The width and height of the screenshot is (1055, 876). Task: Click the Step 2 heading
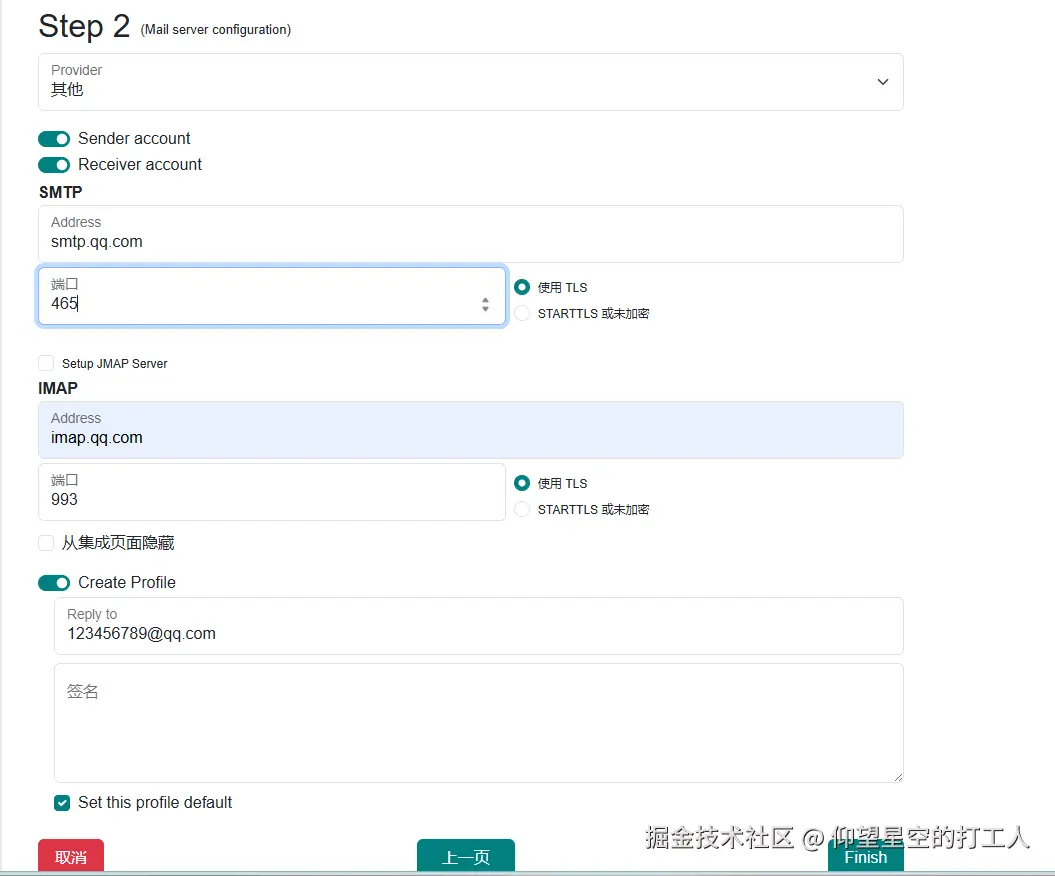click(84, 27)
